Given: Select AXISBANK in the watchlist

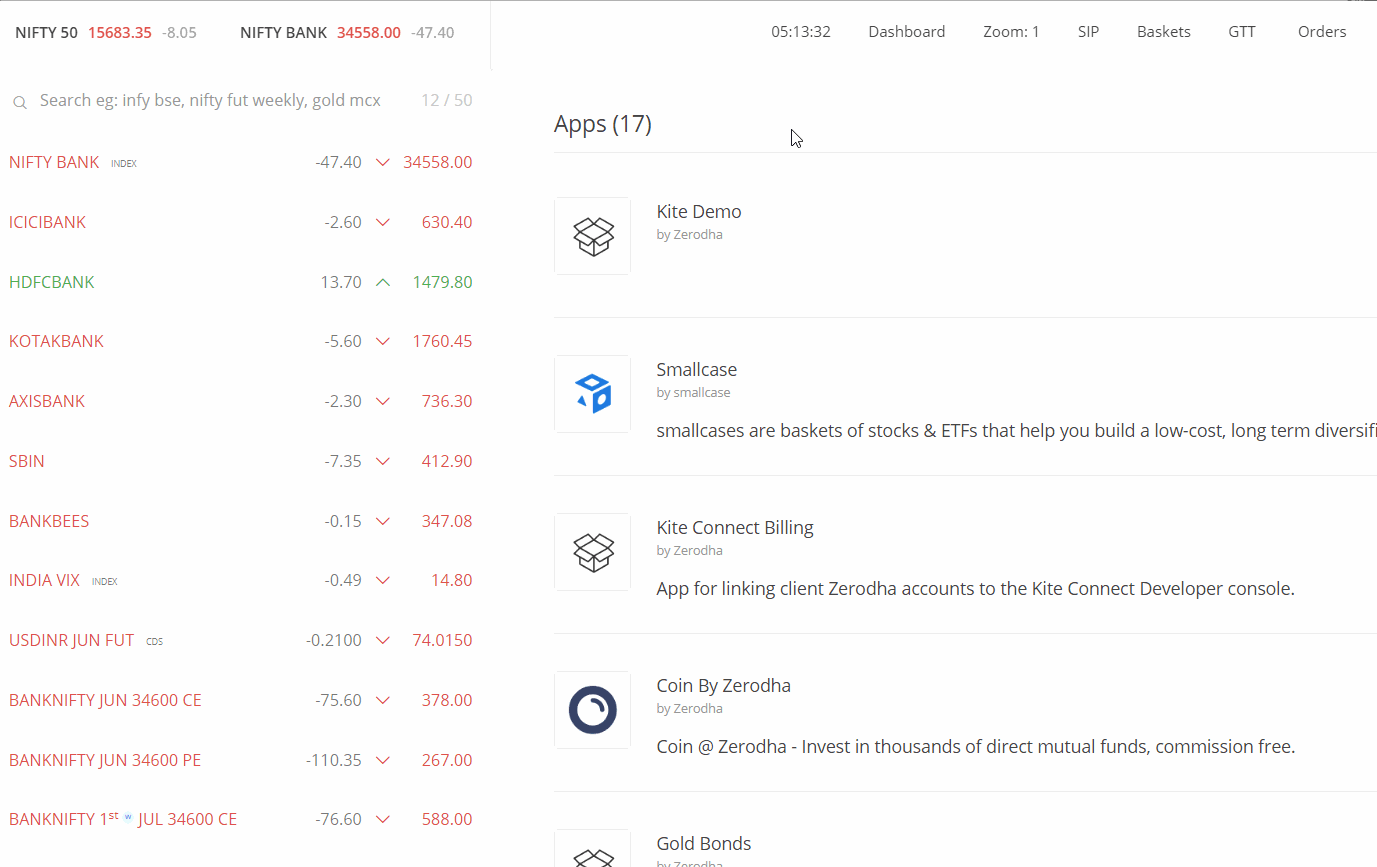Looking at the screenshot, I should point(47,401).
